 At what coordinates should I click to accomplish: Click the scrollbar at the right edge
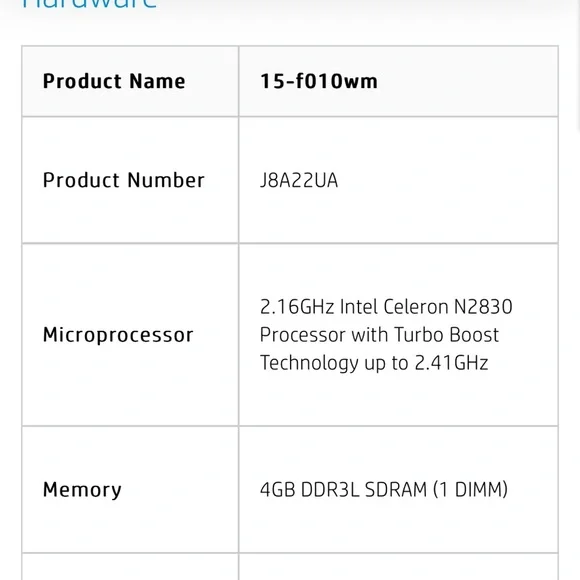578,65
